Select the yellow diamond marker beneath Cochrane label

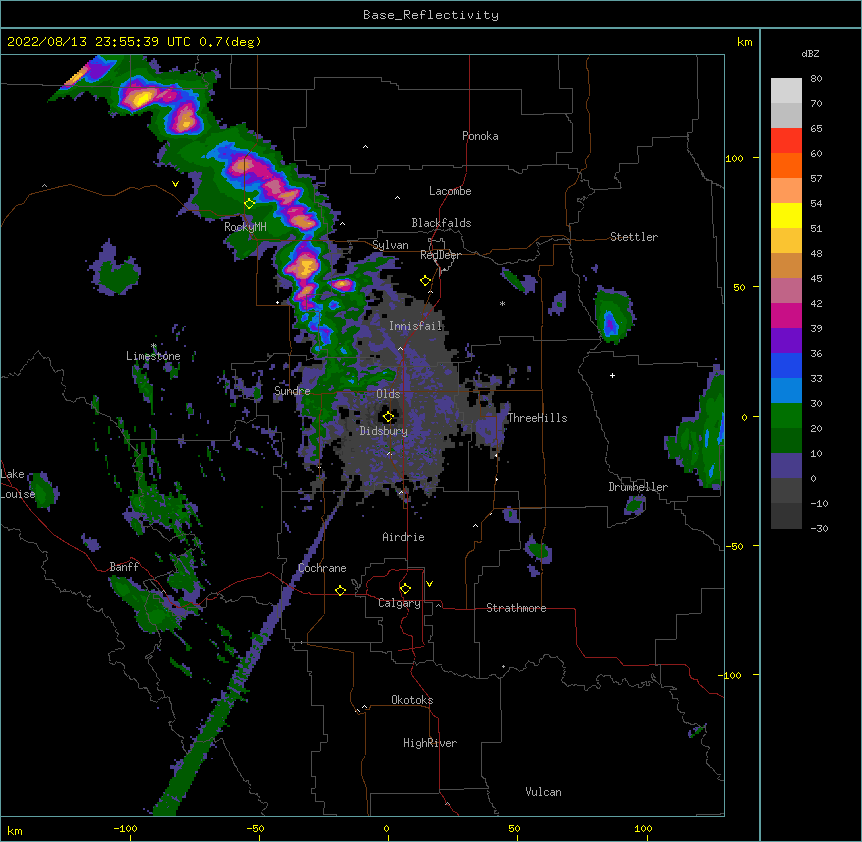340,590
